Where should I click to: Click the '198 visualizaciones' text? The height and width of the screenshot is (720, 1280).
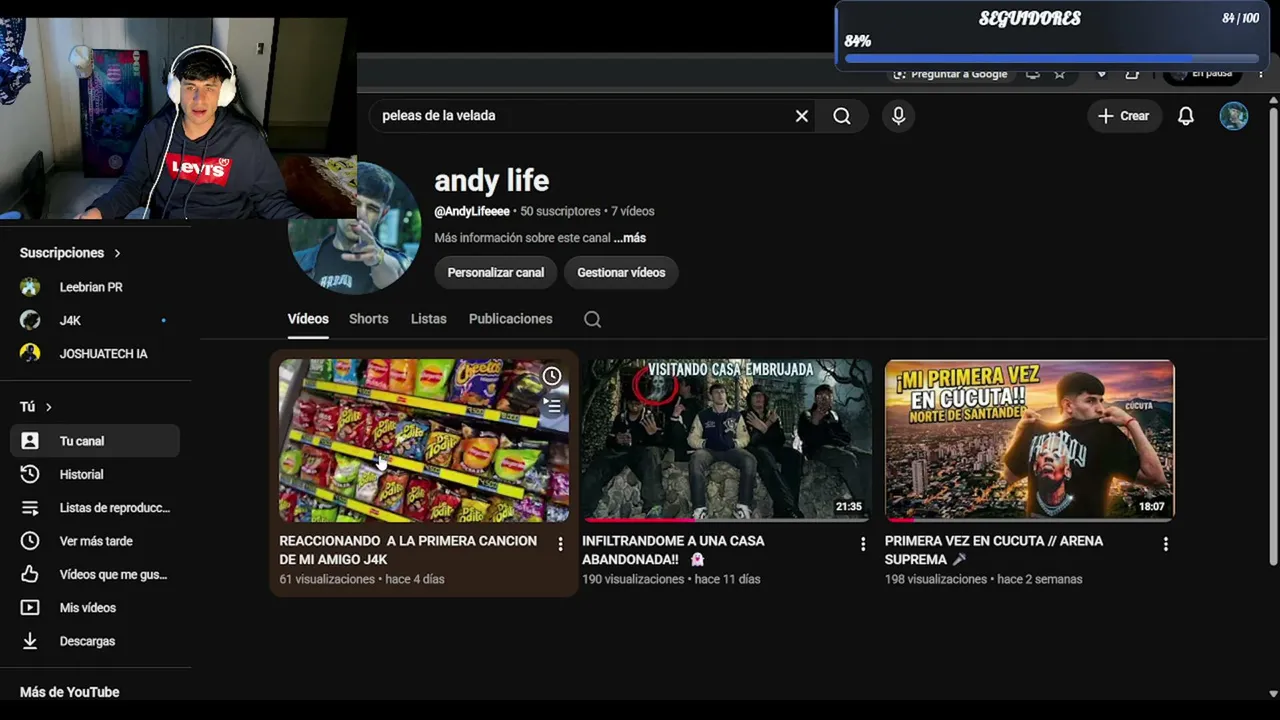[x=936, y=579]
